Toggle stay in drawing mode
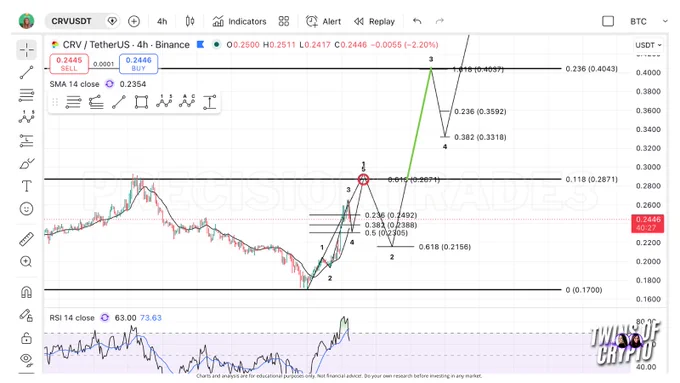Screen dimensions: 680x383 [26, 315]
